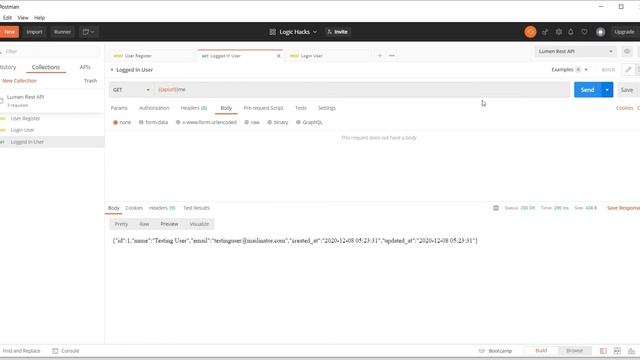The height and width of the screenshot is (360, 640).
Task: Open the User Register request in sidebar
Action: (25, 118)
